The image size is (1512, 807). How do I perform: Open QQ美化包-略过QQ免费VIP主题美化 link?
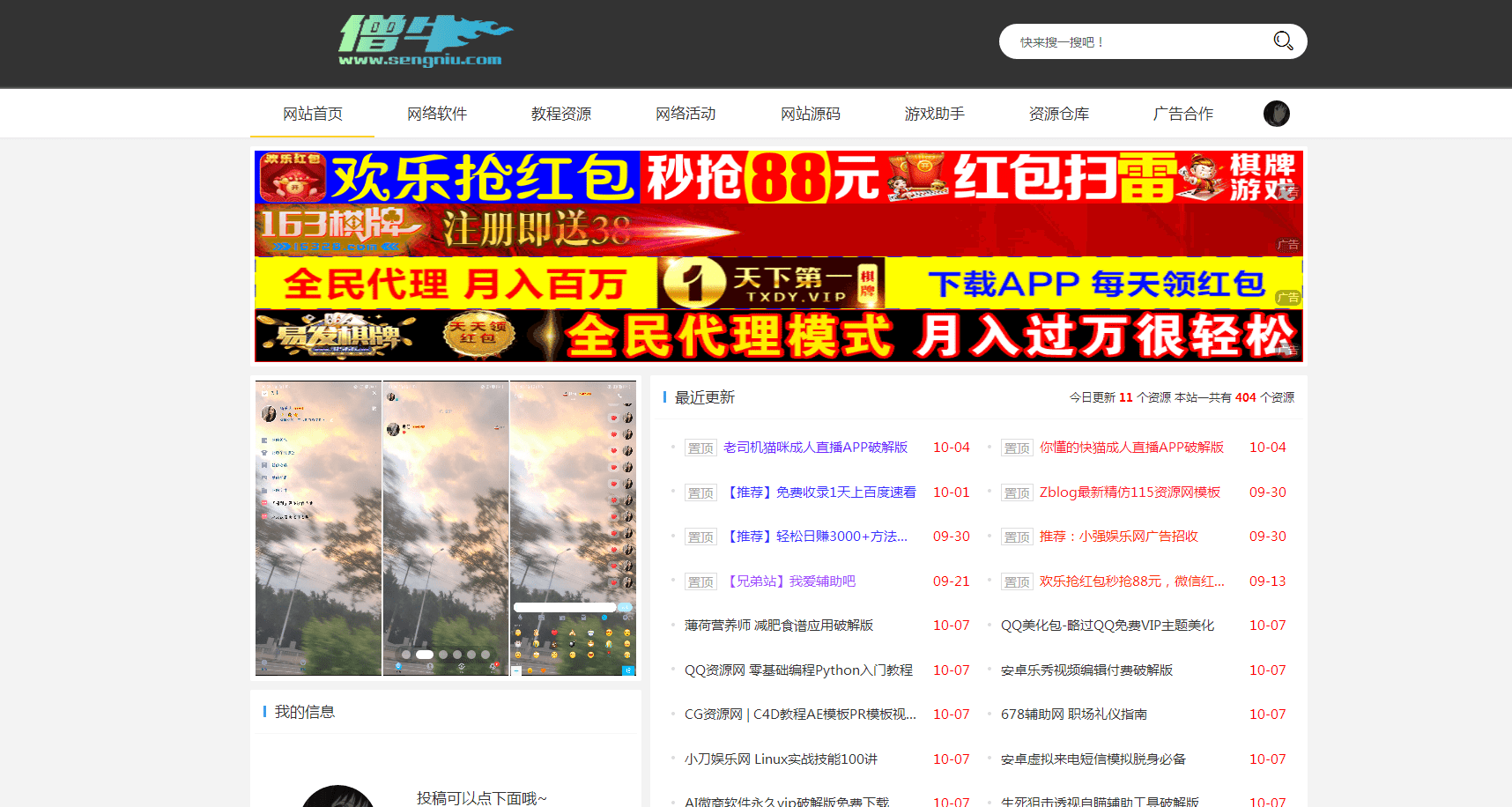point(1108,626)
